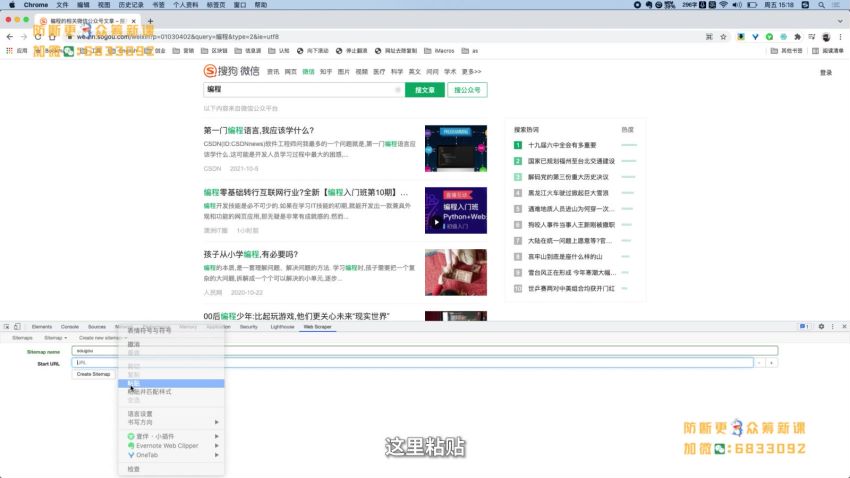Viewport: 850px width, 478px height.
Task: Click the 编程 search input box
Action: pyautogui.click(x=303, y=89)
